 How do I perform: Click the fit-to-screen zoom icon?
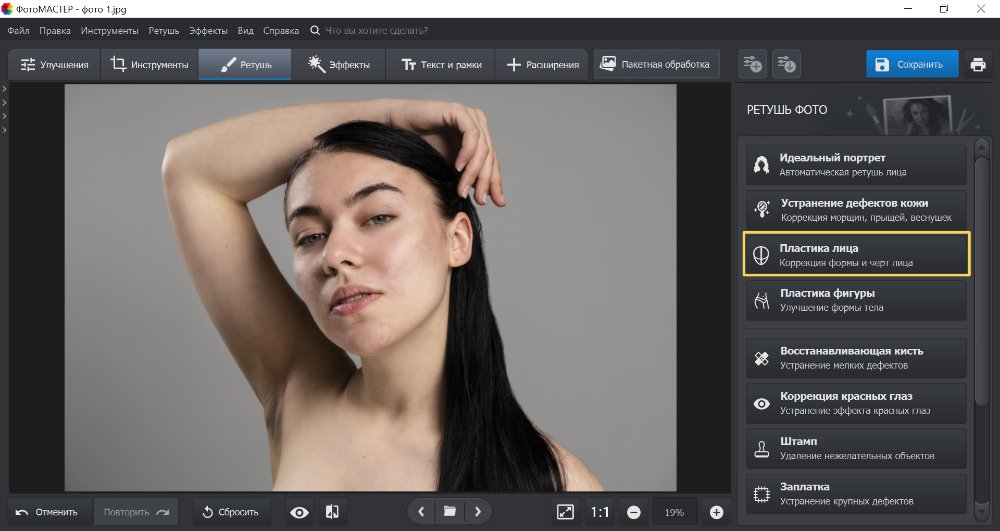pos(565,512)
